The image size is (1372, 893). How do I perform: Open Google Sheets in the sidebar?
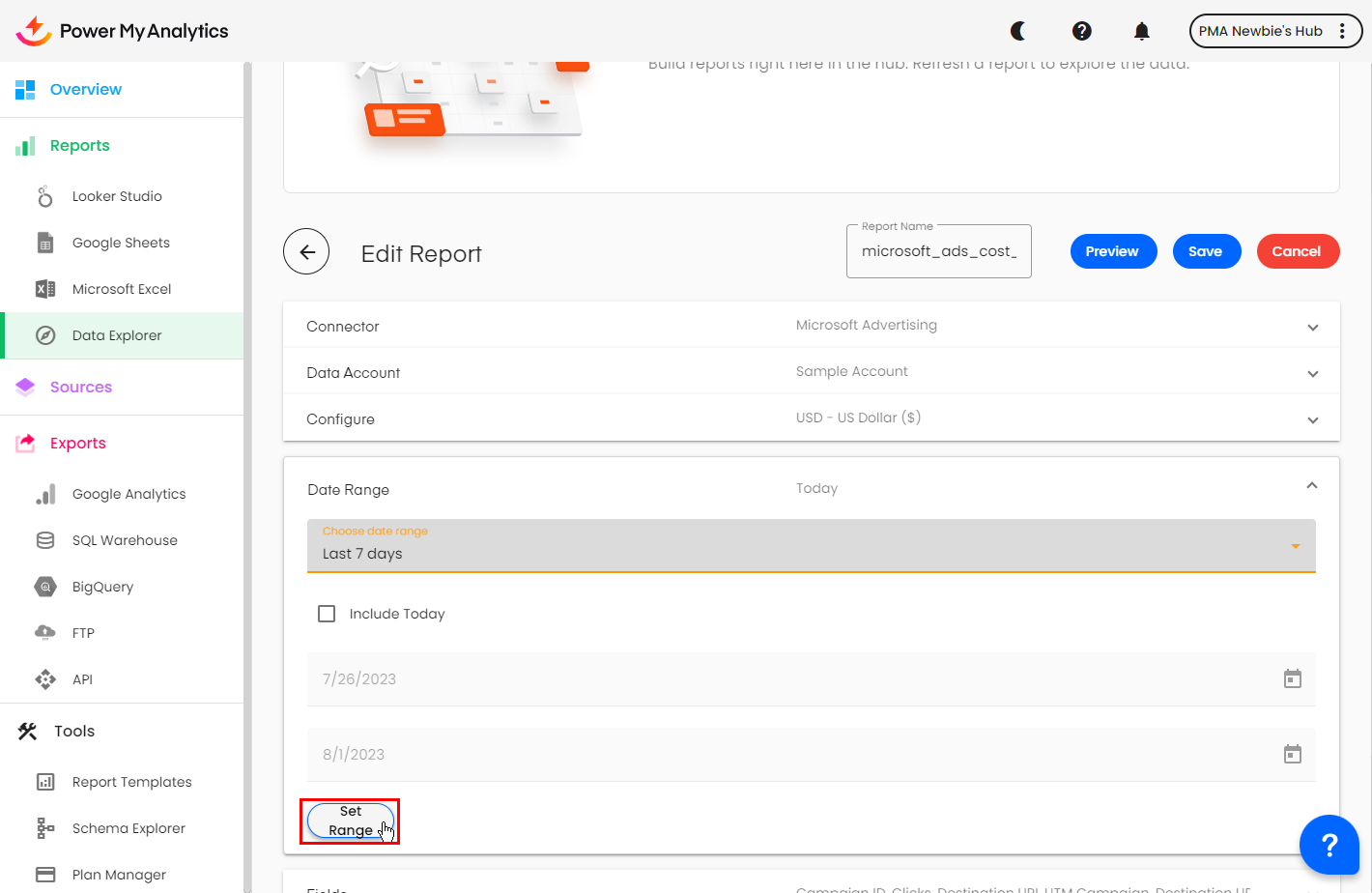click(121, 243)
